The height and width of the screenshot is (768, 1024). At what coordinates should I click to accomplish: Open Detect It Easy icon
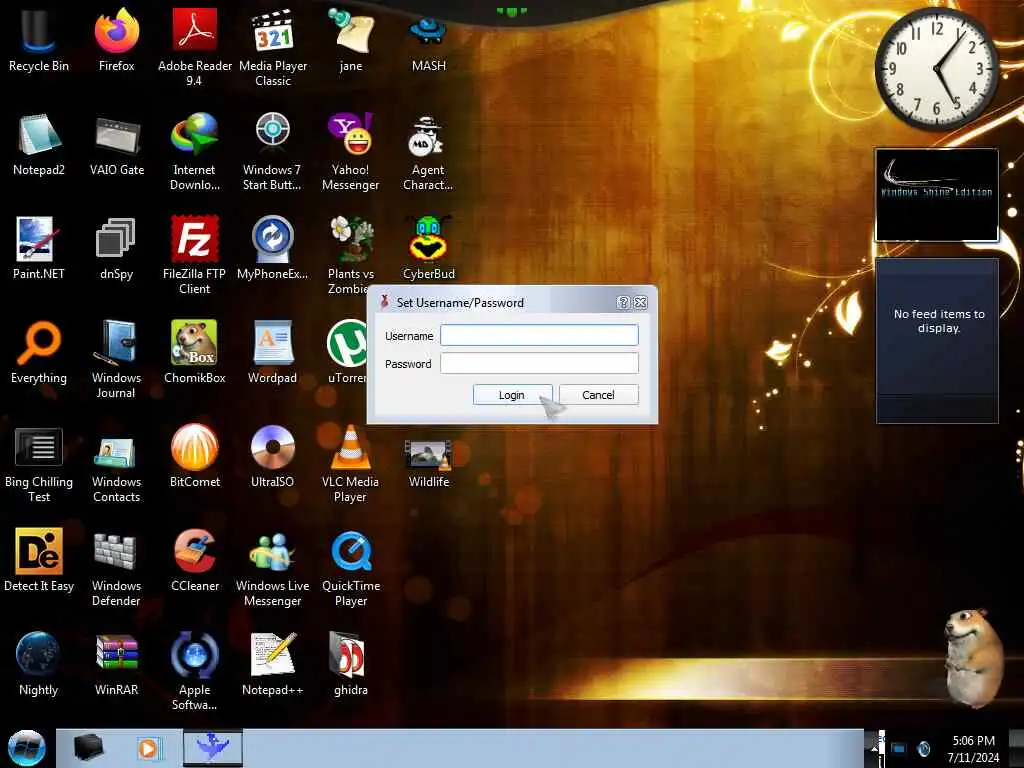pos(39,559)
